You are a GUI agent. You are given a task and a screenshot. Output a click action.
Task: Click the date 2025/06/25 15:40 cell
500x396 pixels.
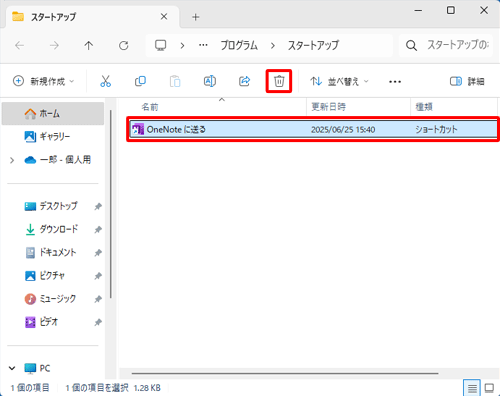[343, 130]
